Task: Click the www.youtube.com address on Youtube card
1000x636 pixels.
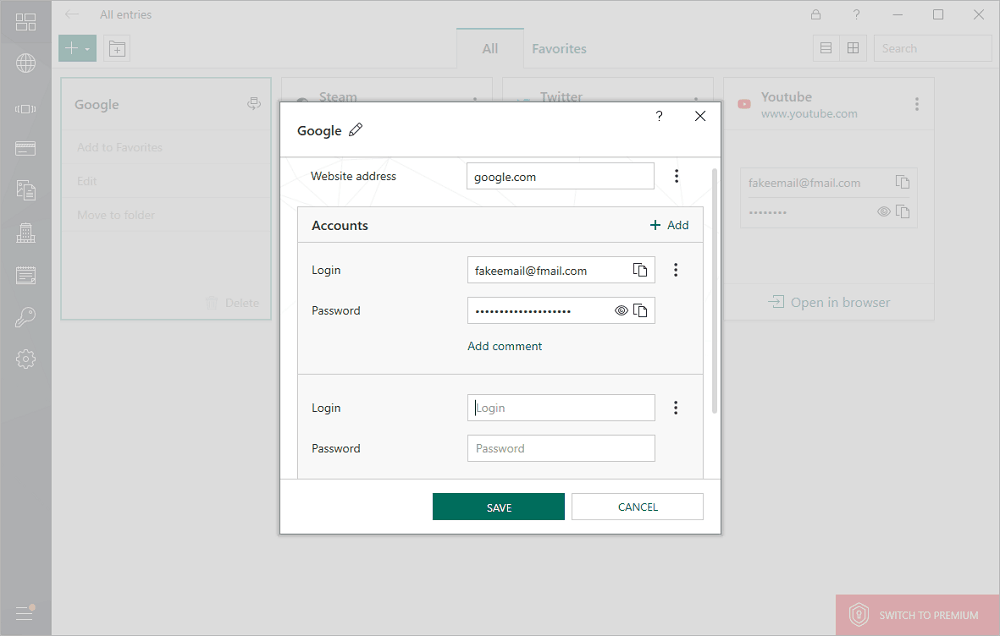Action: (x=809, y=114)
